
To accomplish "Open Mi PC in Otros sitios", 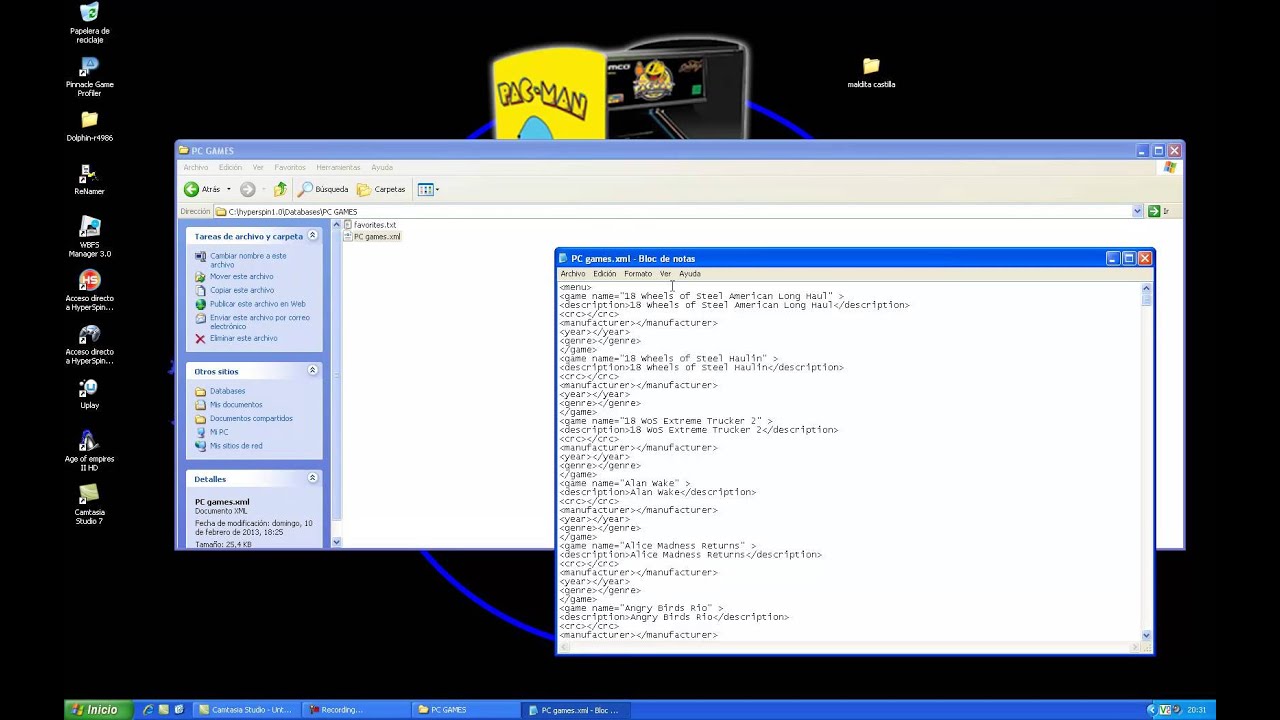I will click(x=219, y=432).
